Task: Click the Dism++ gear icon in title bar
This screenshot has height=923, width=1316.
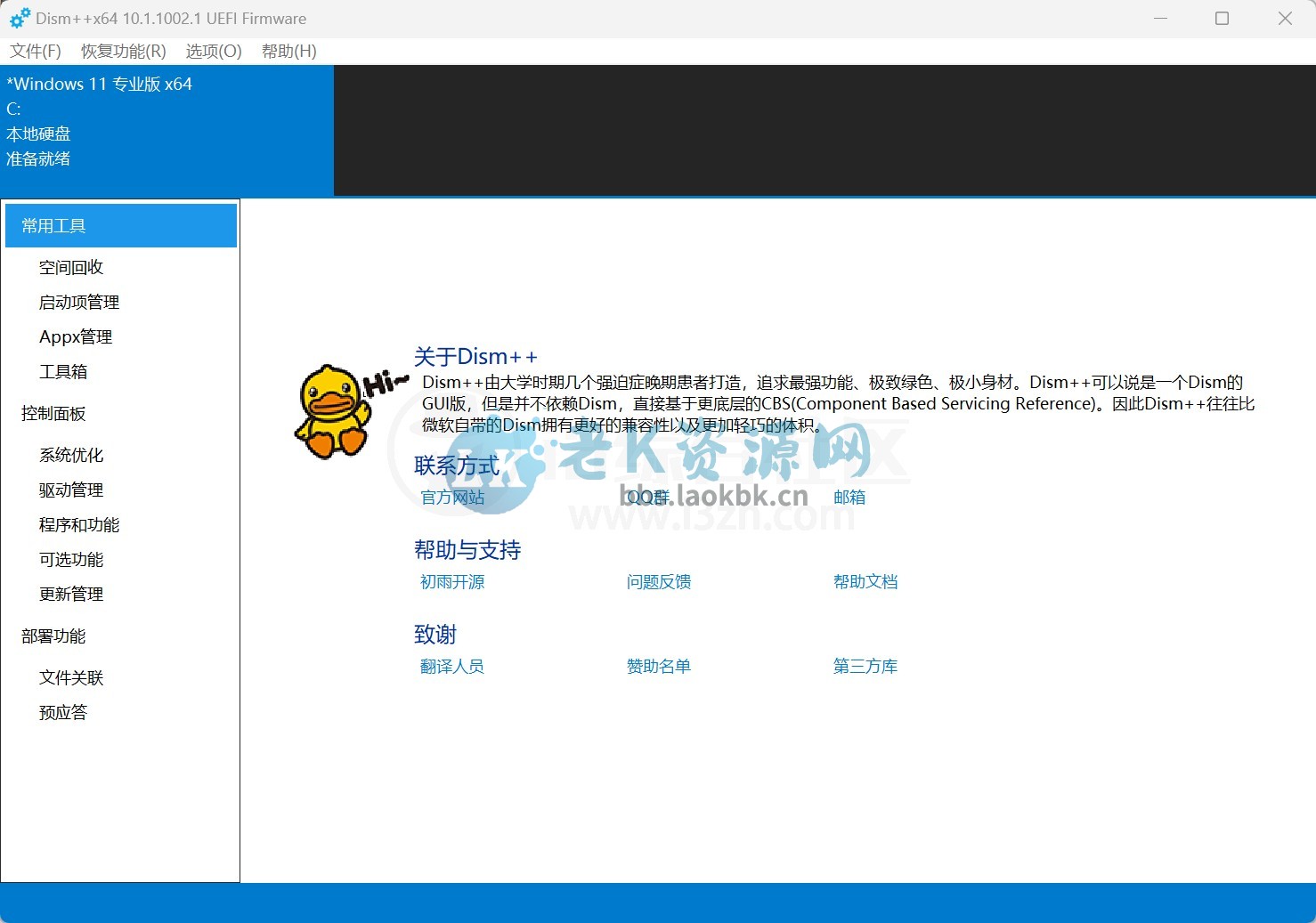Action: pyautogui.click(x=20, y=18)
